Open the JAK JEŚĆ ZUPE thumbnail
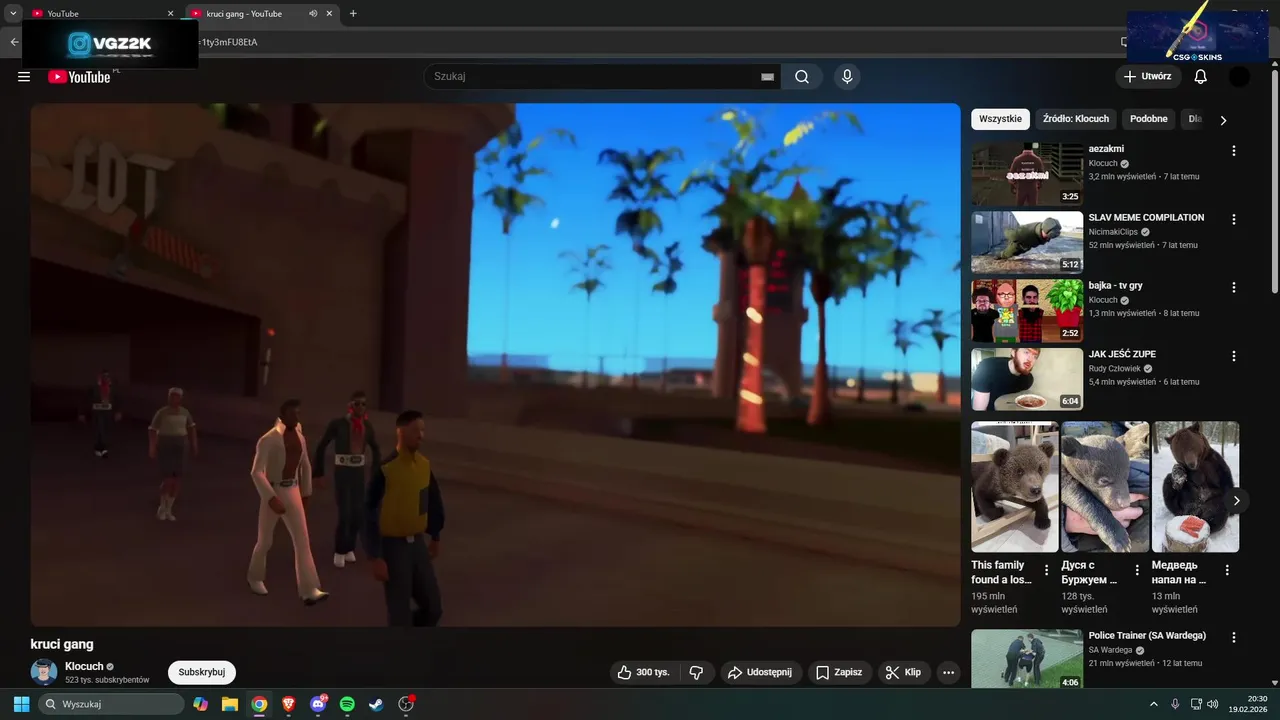Image resolution: width=1280 pixels, height=720 pixels. coord(1027,379)
